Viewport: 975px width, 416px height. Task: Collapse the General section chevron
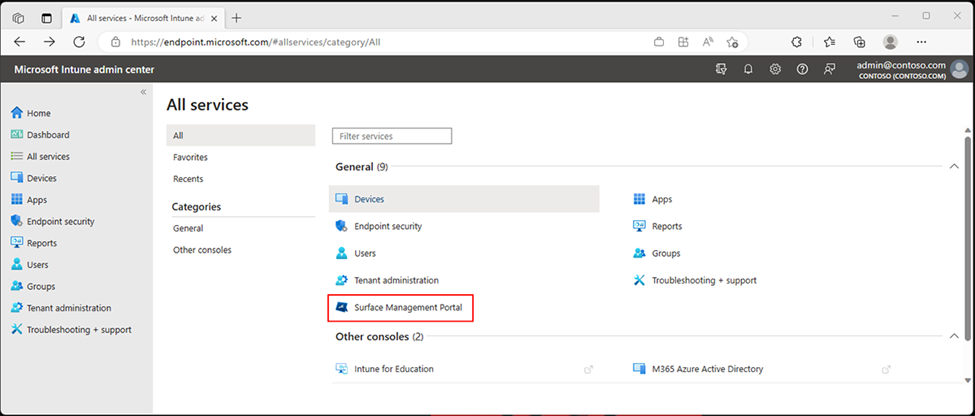tap(954, 167)
